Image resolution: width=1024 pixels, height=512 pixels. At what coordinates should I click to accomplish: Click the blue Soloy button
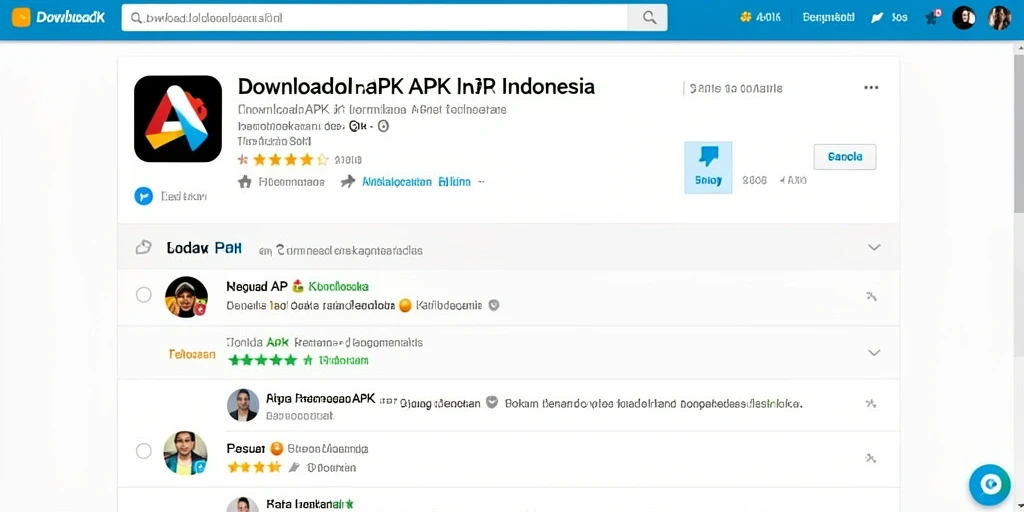[708, 168]
